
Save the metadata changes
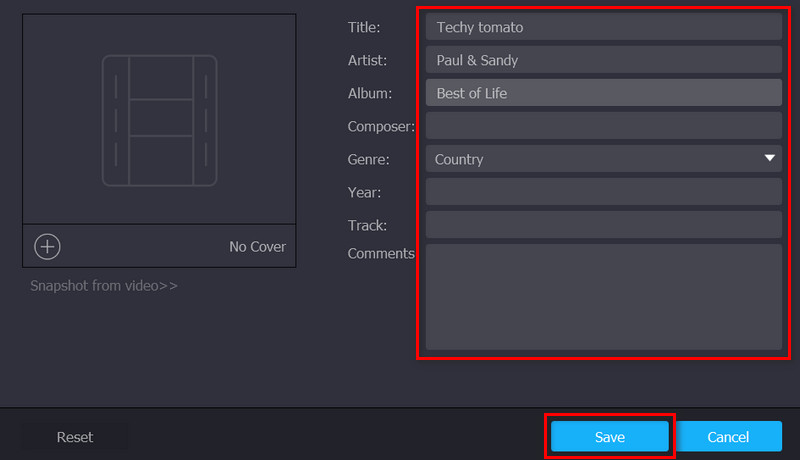pyautogui.click(x=609, y=437)
